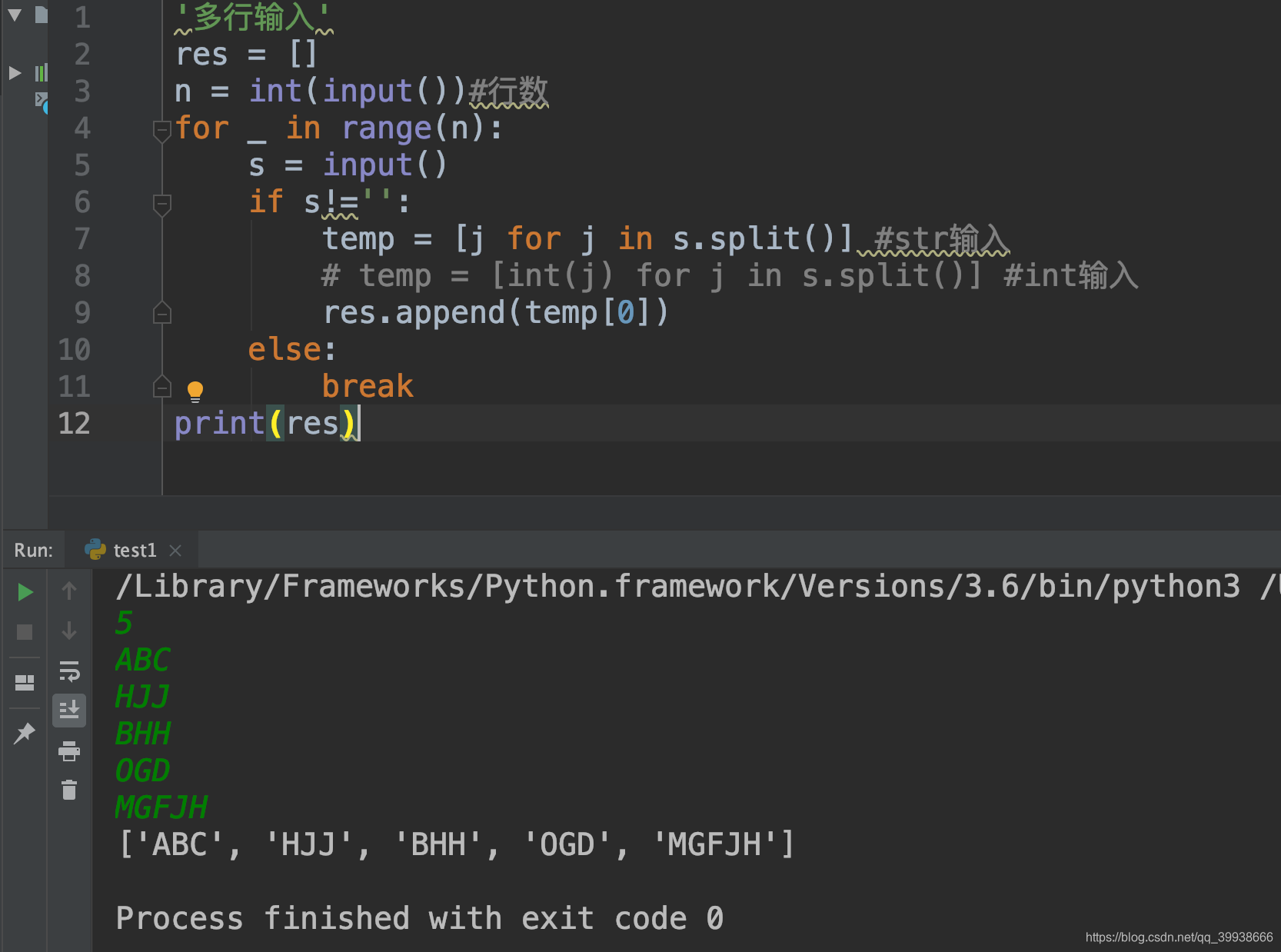Image resolution: width=1281 pixels, height=952 pixels.
Task: Click the Stop process square icon
Action: tap(25, 632)
